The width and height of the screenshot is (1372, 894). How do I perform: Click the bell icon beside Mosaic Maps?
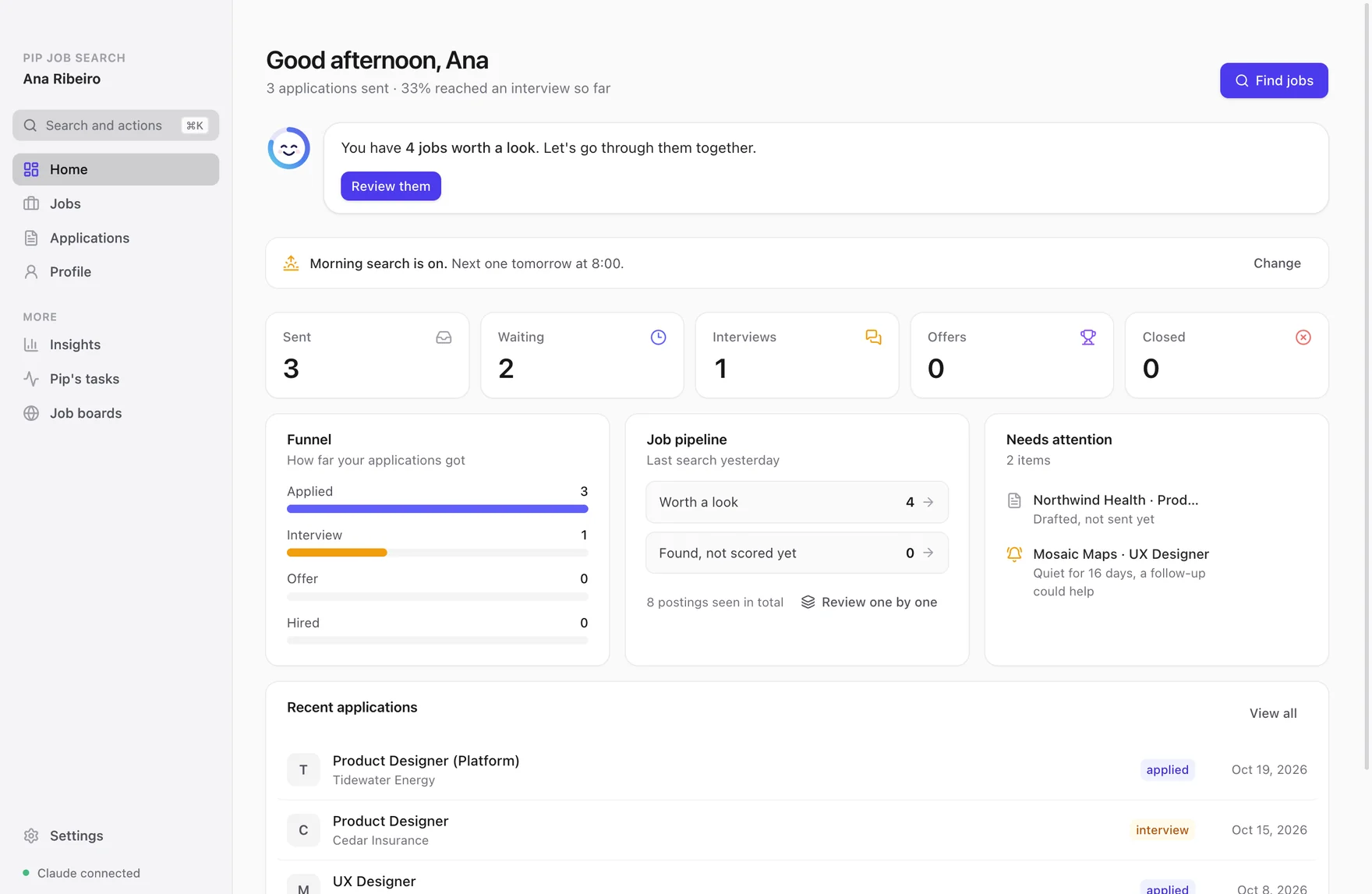tap(1014, 554)
